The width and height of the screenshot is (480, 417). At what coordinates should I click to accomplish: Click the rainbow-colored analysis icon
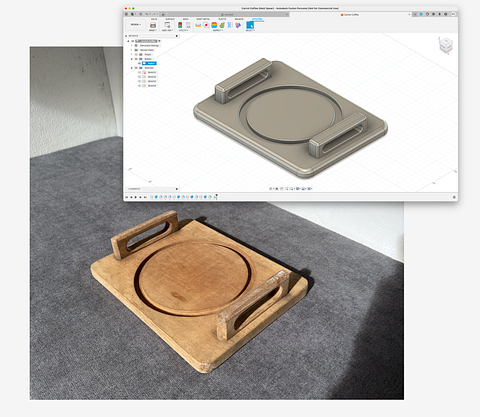click(214, 25)
